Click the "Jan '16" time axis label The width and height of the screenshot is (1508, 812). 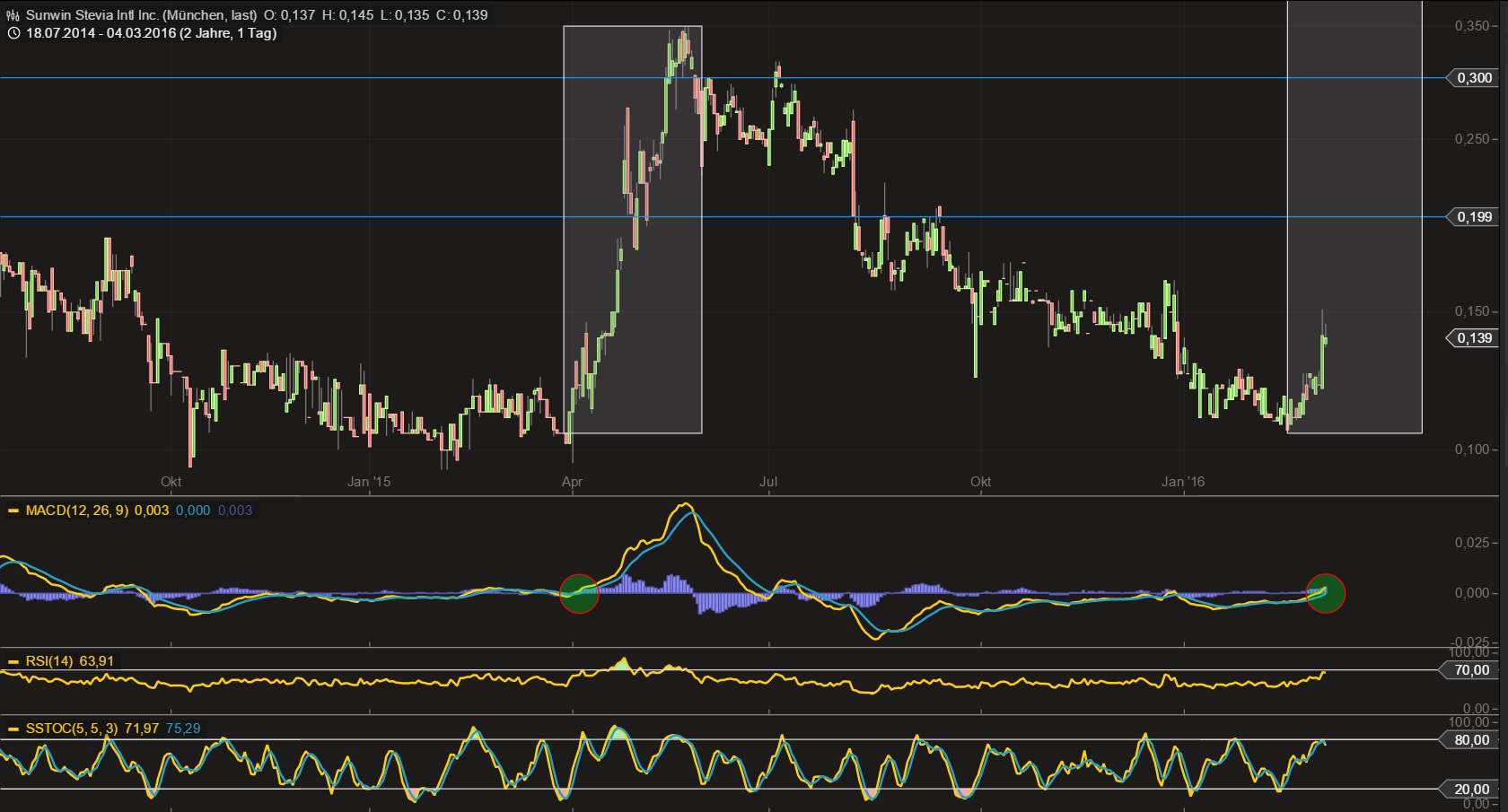(x=1183, y=482)
